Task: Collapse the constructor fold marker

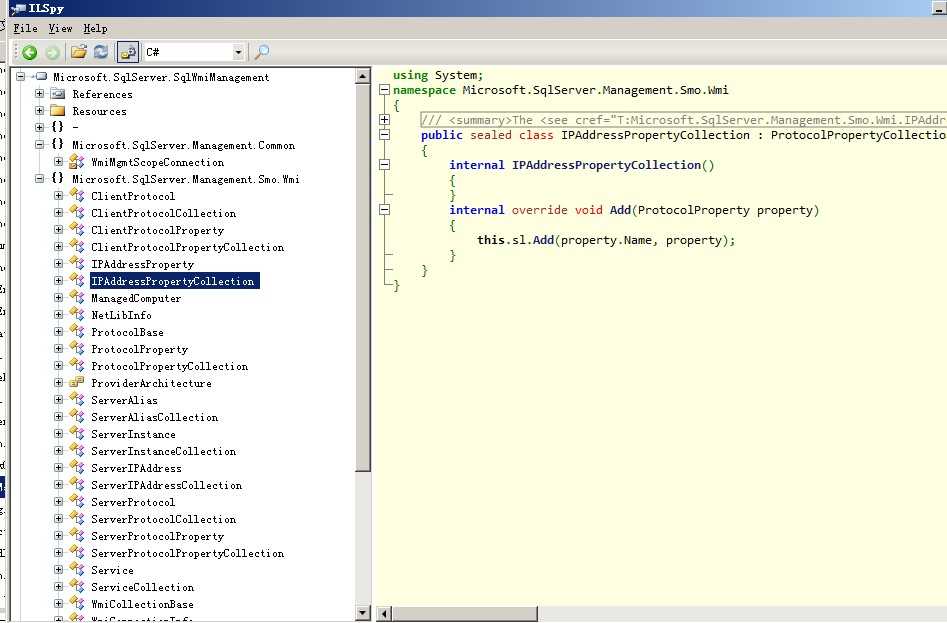Action: (x=384, y=164)
